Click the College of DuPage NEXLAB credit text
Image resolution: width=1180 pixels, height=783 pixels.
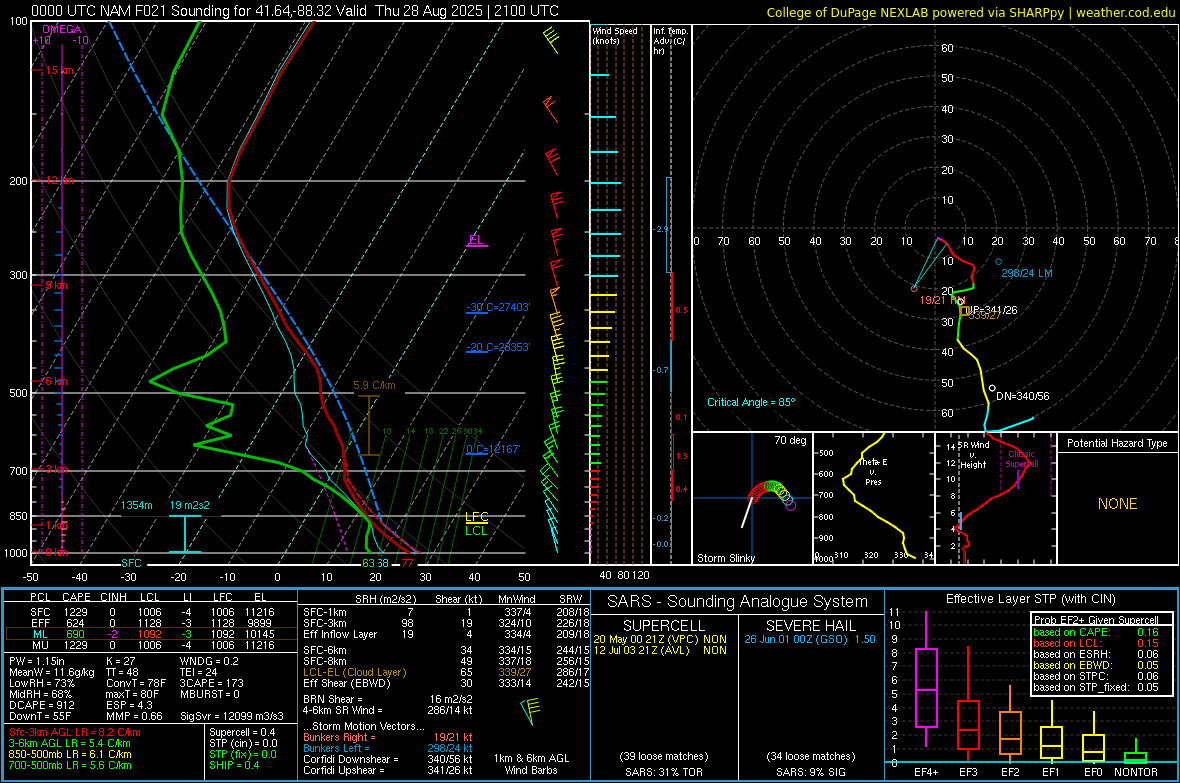[x=970, y=12]
